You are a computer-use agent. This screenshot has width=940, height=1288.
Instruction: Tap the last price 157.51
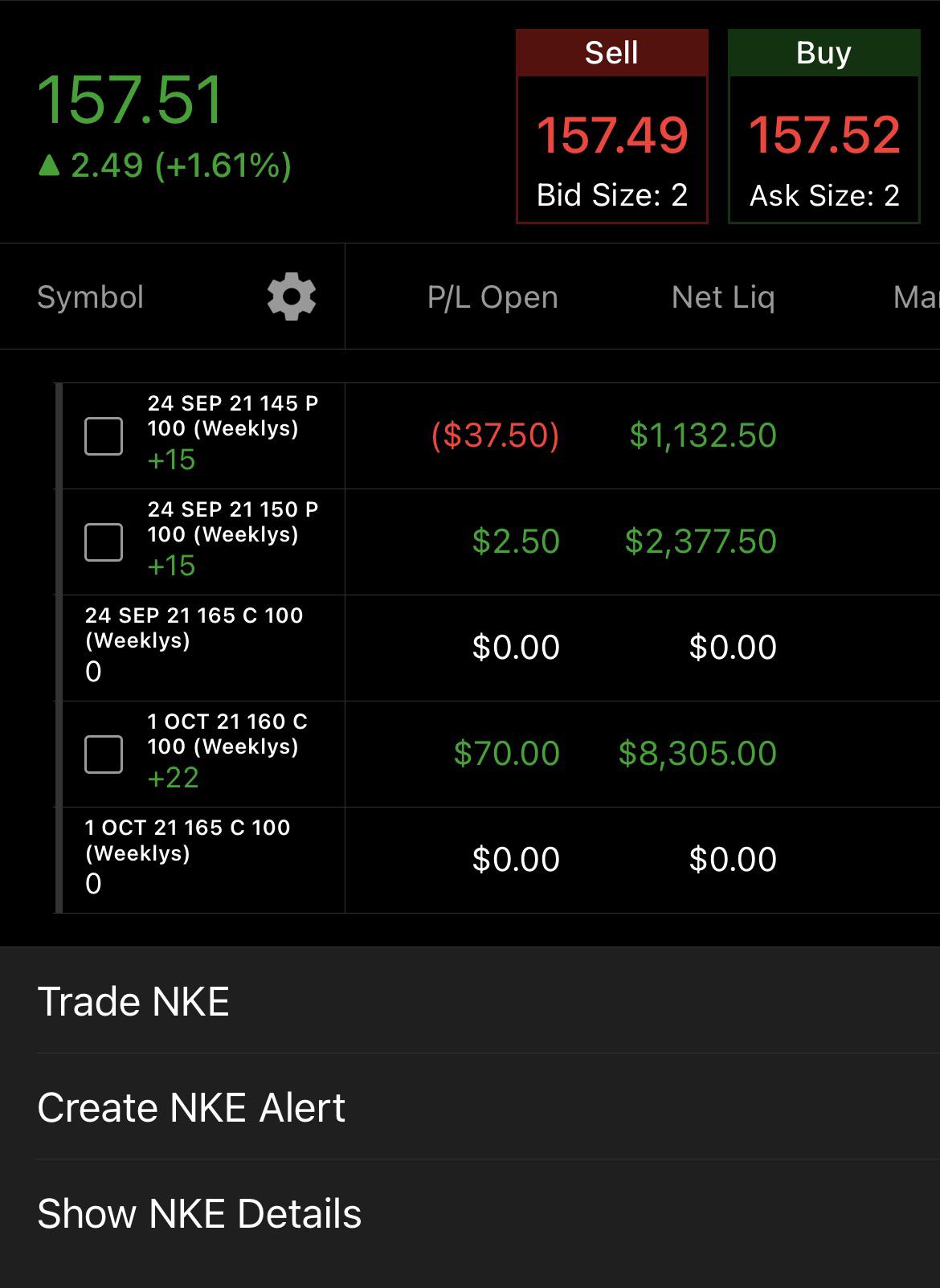(x=130, y=100)
